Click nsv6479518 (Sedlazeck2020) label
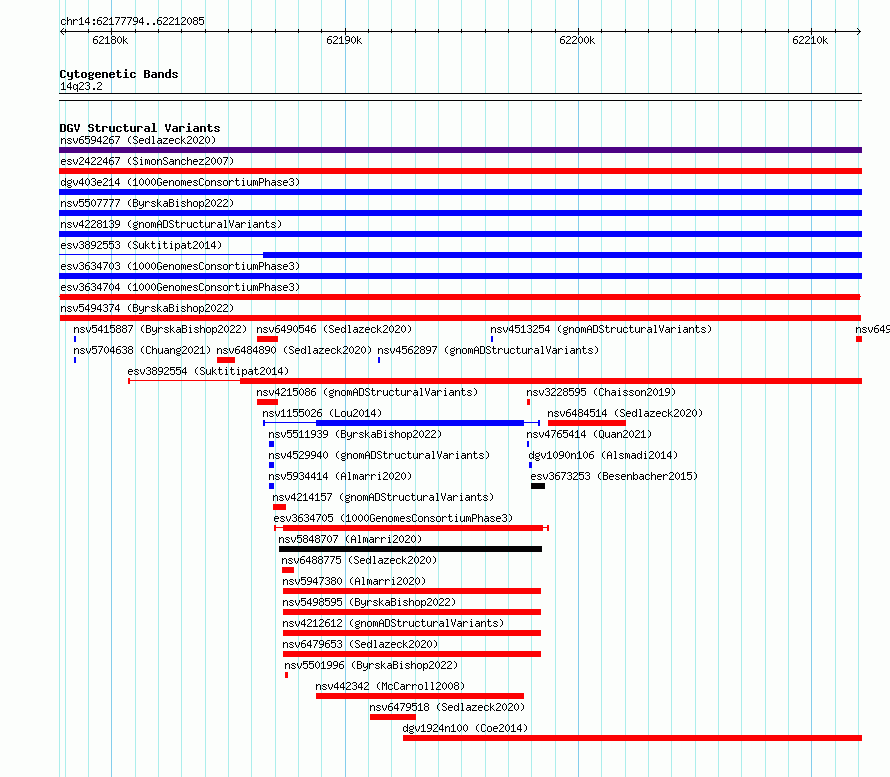The image size is (890, 777). point(447,707)
